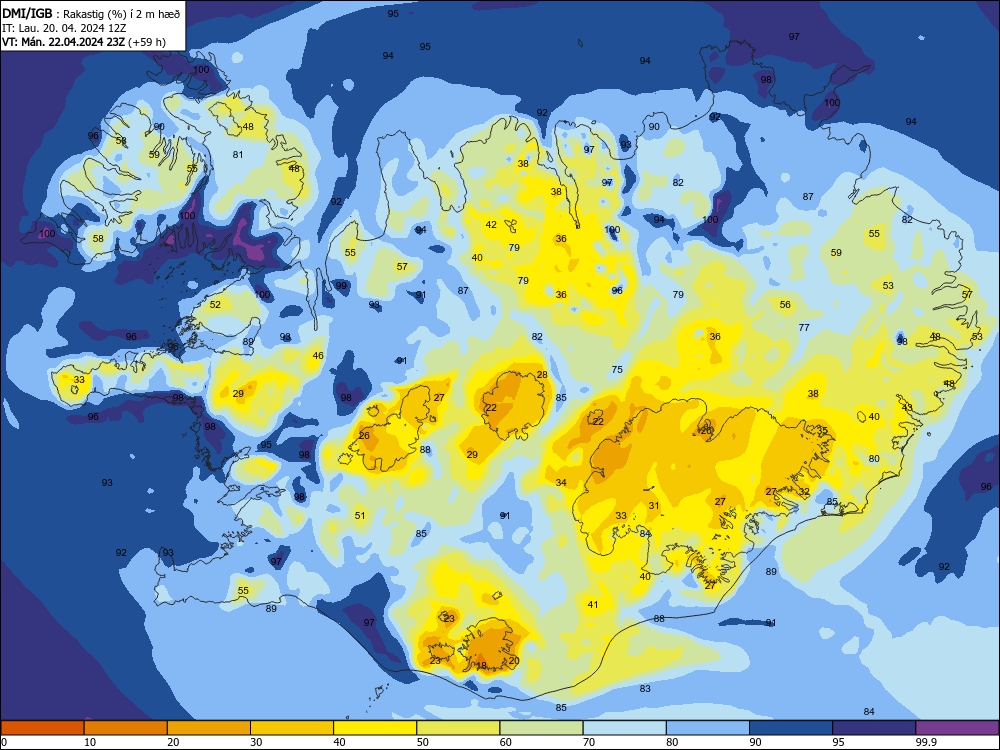1000x750 pixels.
Task: Click the map value '56' in the northeast interior
Action: (785, 305)
